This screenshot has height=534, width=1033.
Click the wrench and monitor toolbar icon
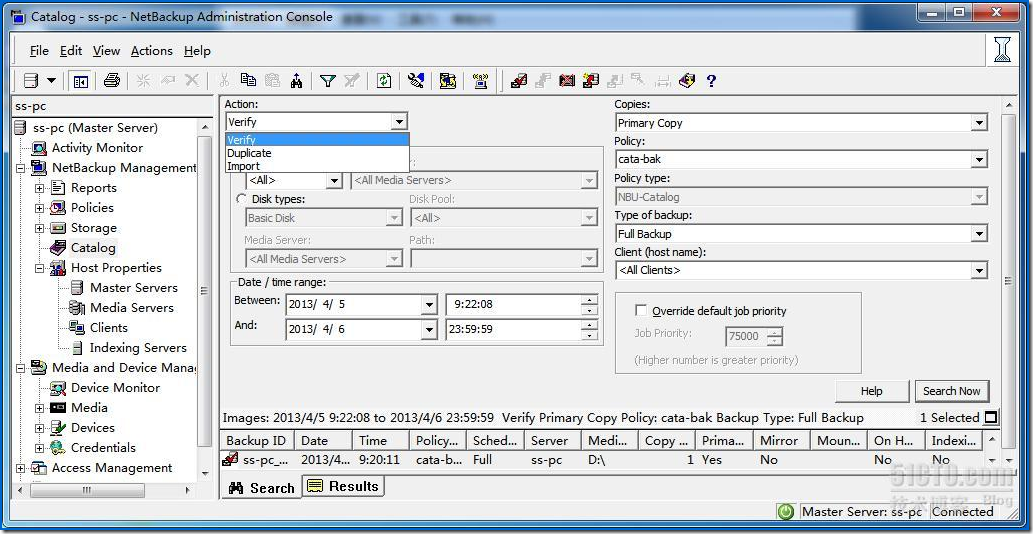pyautogui.click(x=416, y=81)
